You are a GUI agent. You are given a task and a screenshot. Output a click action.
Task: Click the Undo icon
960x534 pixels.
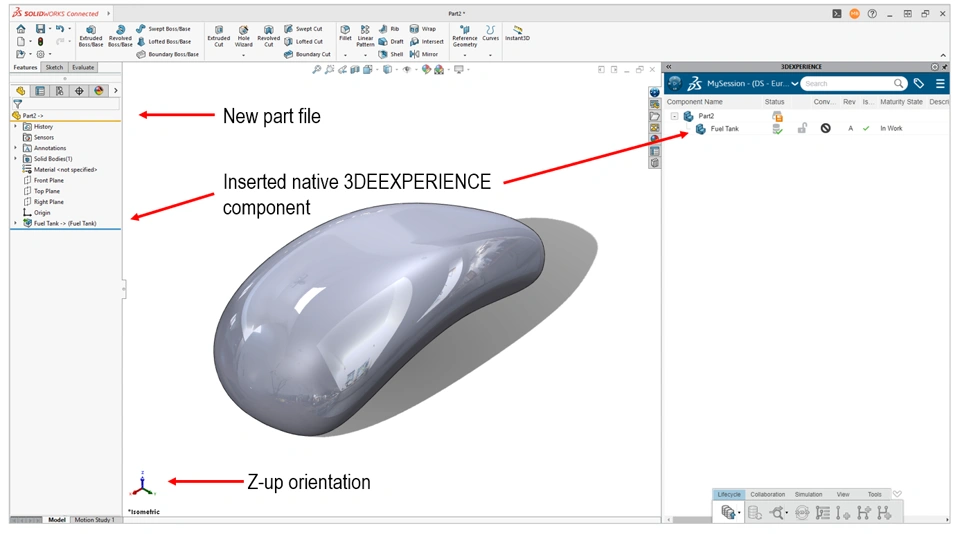click(60, 29)
